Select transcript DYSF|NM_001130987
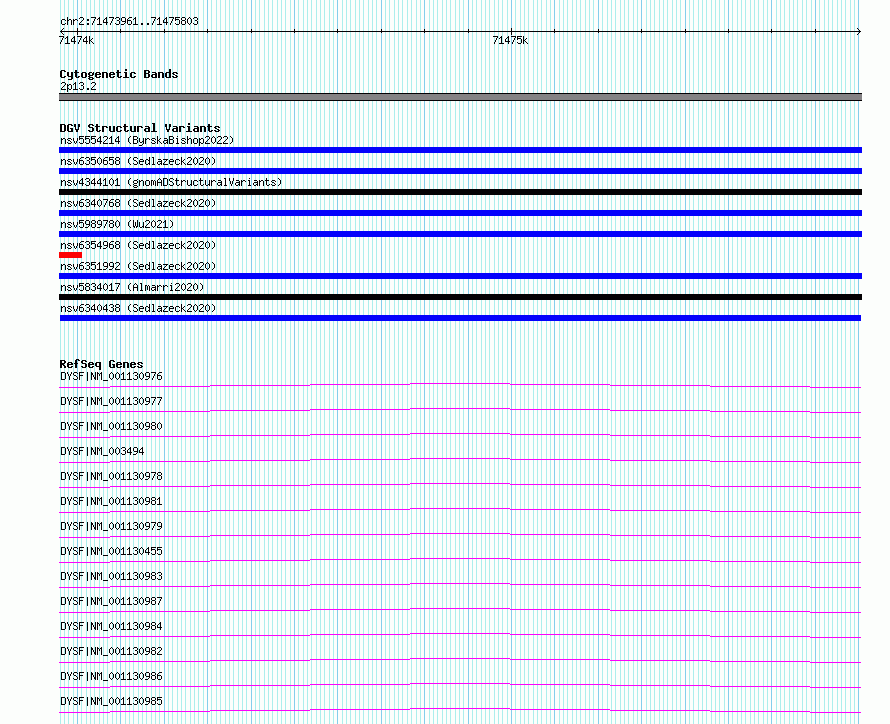The height and width of the screenshot is (724, 890). pos(111,601)
